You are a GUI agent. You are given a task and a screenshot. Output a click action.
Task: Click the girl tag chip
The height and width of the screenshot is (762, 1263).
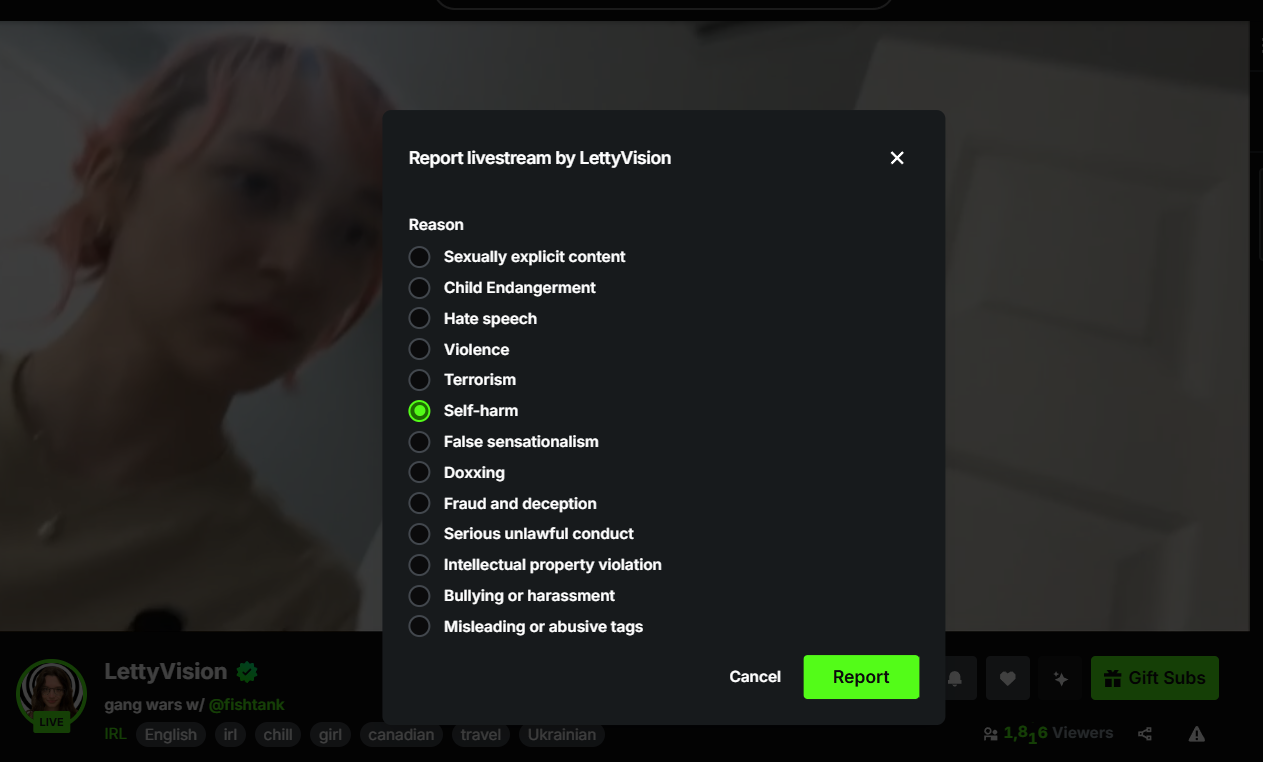pos(331,735)
